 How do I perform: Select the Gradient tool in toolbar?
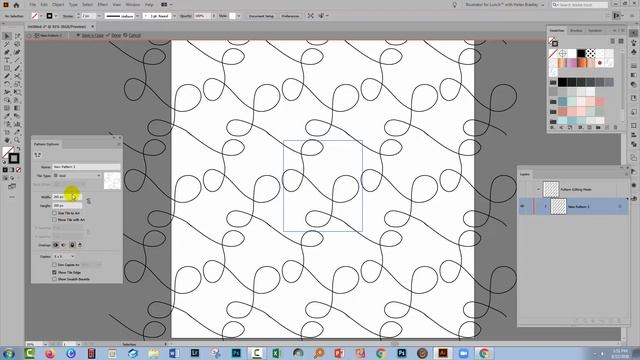(x=17, y=108)
